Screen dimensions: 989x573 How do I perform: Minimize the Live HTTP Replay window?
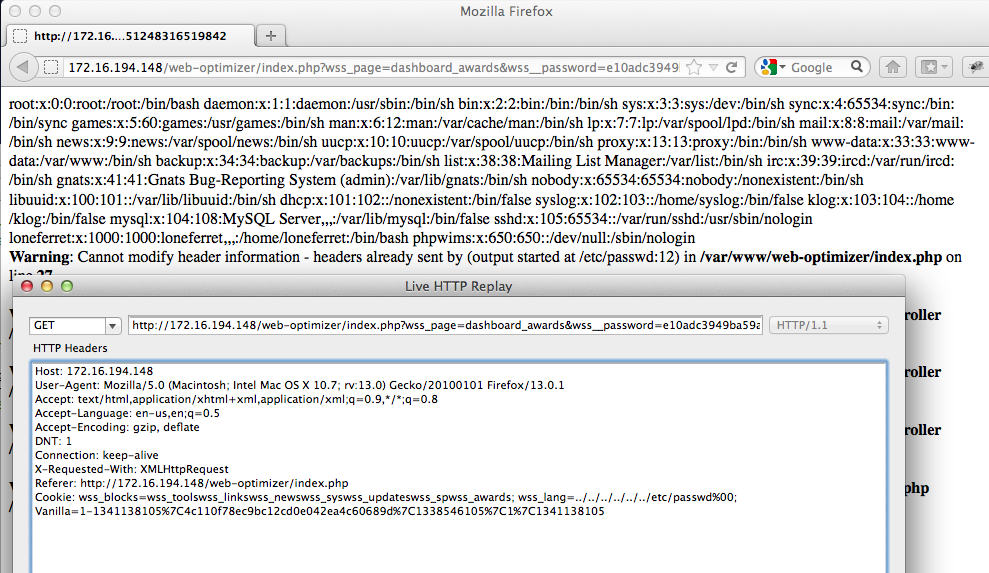click(47, 286)
